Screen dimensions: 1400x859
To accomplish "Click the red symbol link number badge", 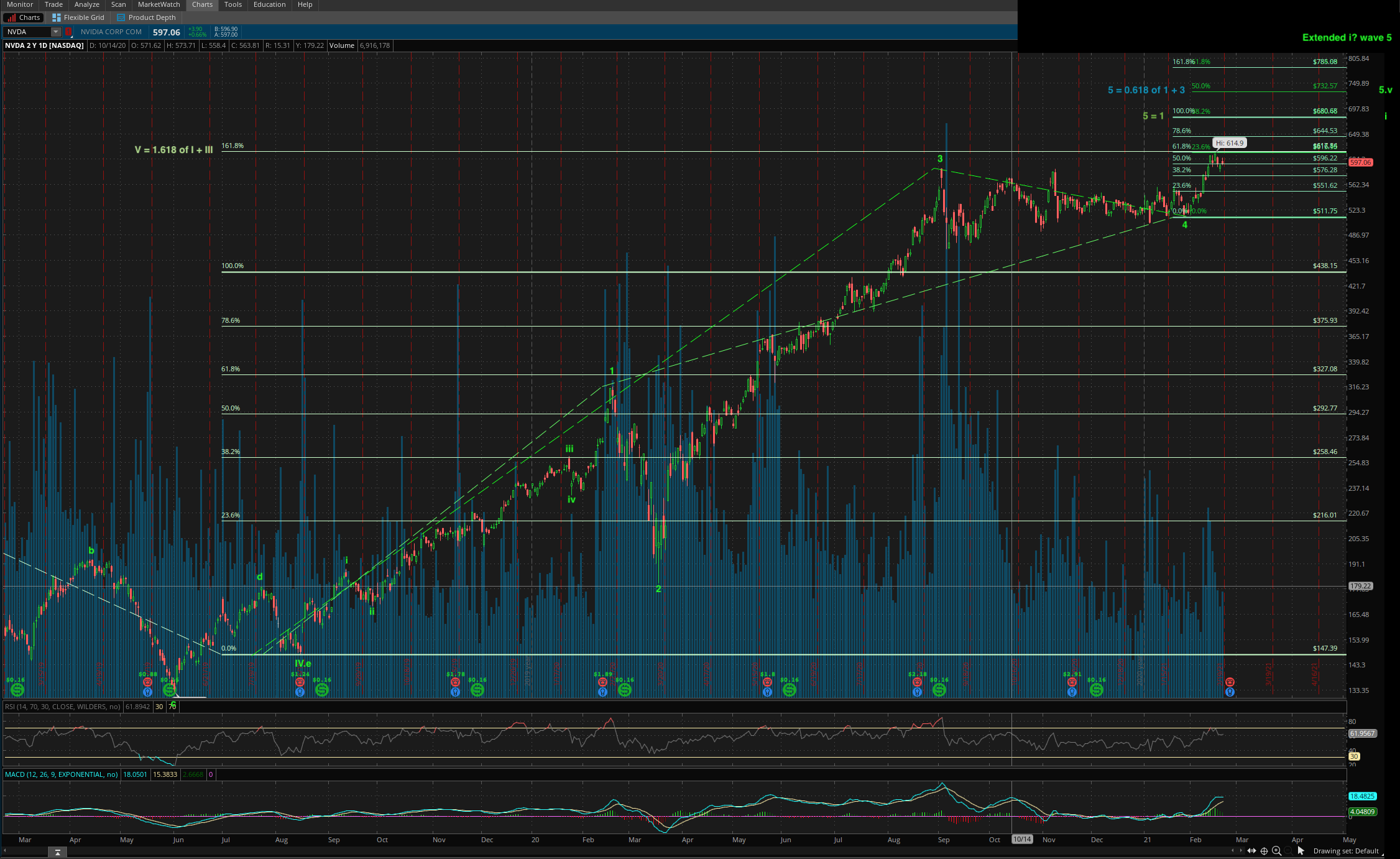I will [68, 32].
